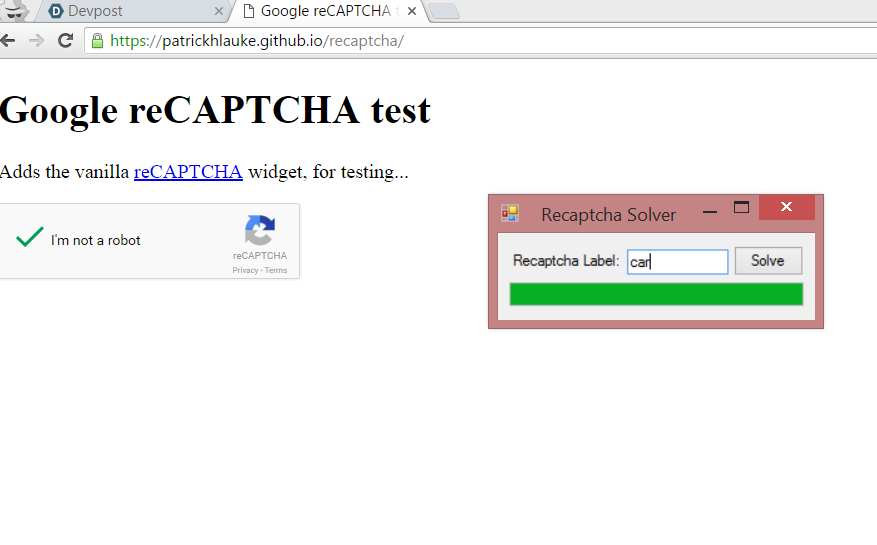The image size is (877, 545).
Task: Click the Recaptcha Solver title bar text
Action: click(x=608, y=215)
